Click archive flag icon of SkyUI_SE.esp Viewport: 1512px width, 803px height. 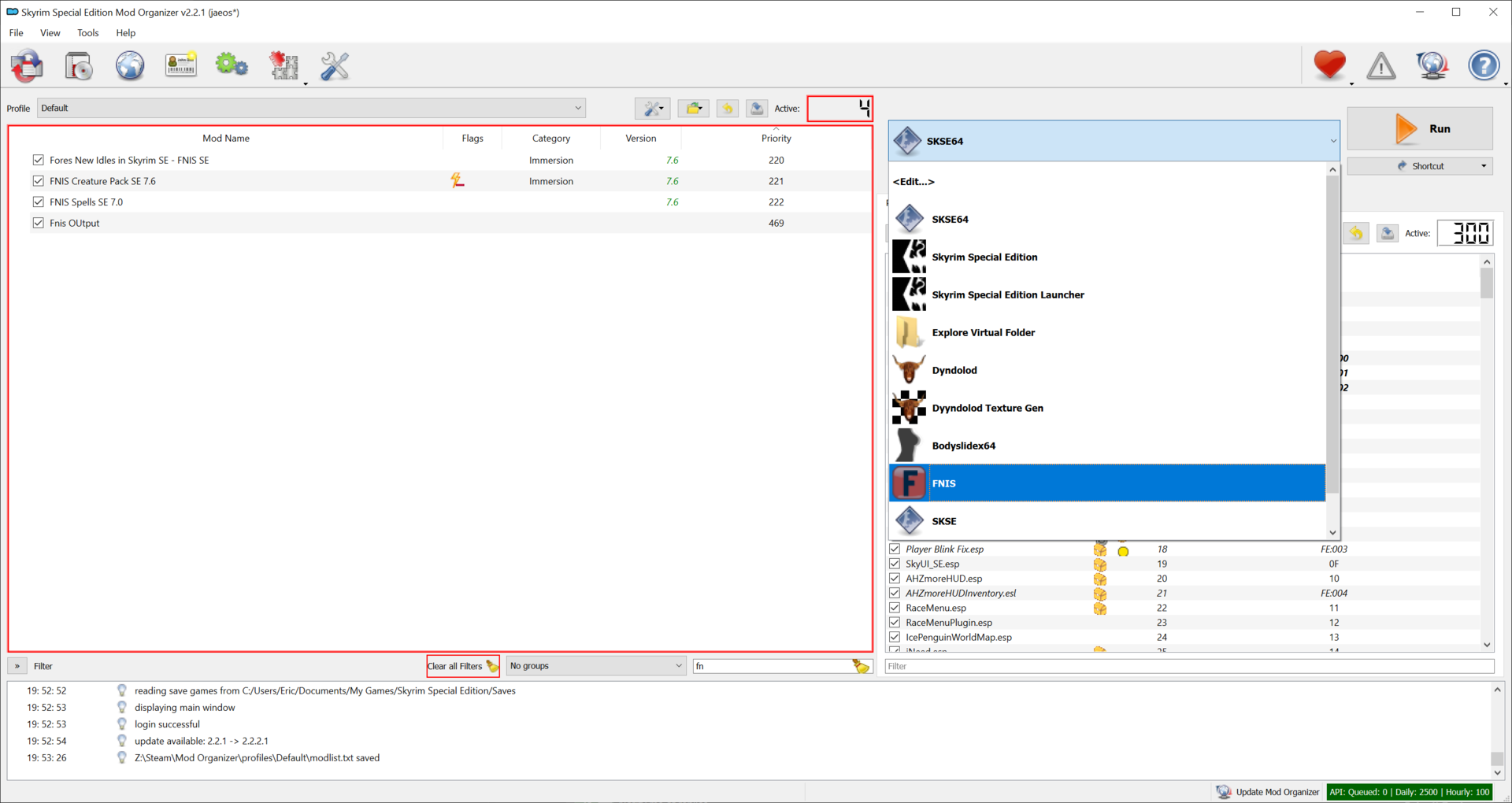click(1100, 564)
